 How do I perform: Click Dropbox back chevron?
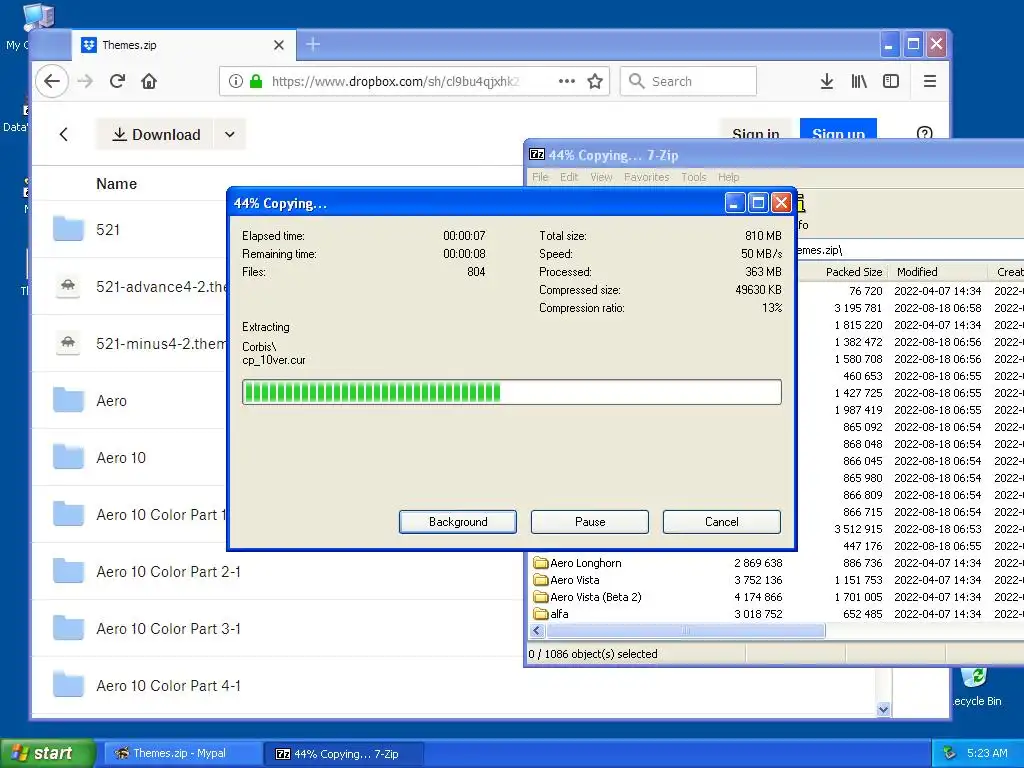click(63, 135)
